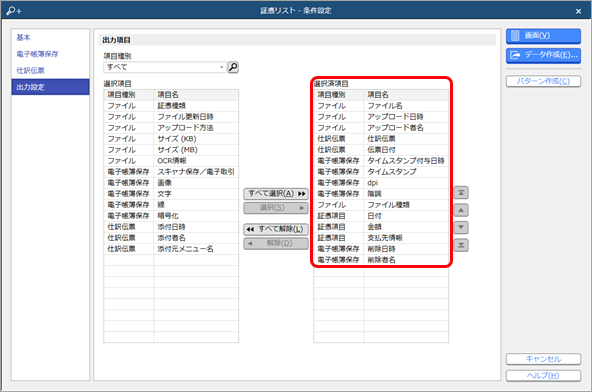Image resolution: width=592 pixels, height=392 pixels.
Task: Select ファイル種類 row in 選択済項目
Action: pos(381,205)
